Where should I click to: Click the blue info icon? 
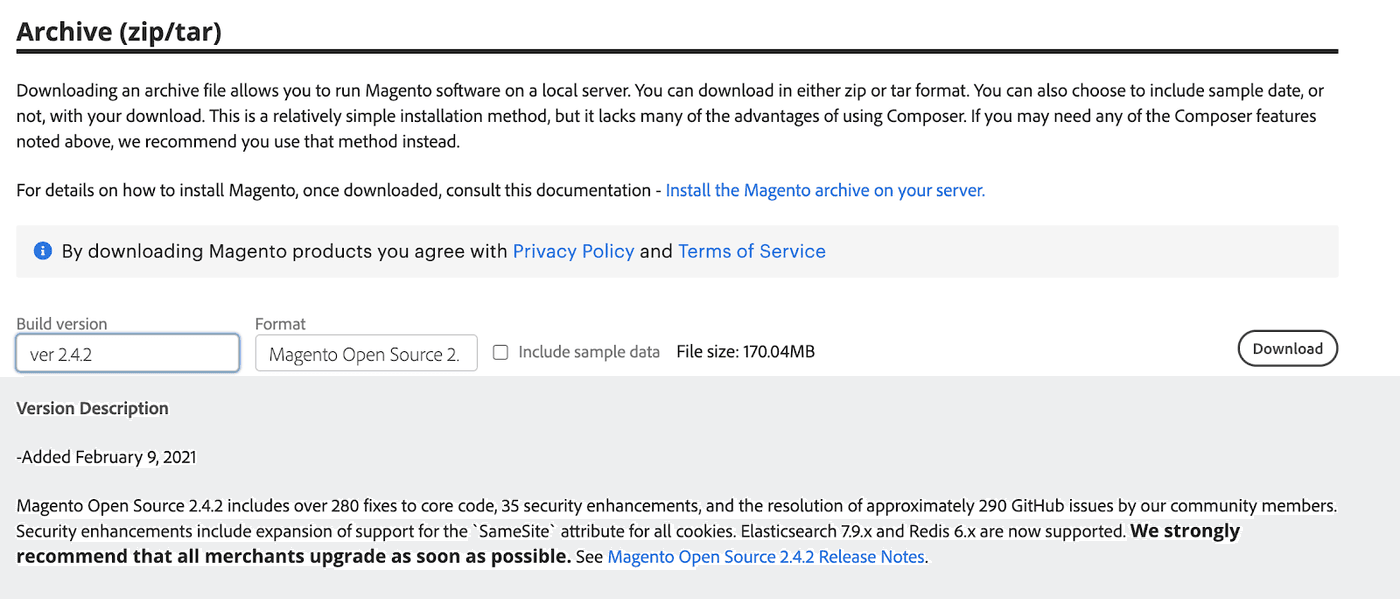click(x=42, y=251)
